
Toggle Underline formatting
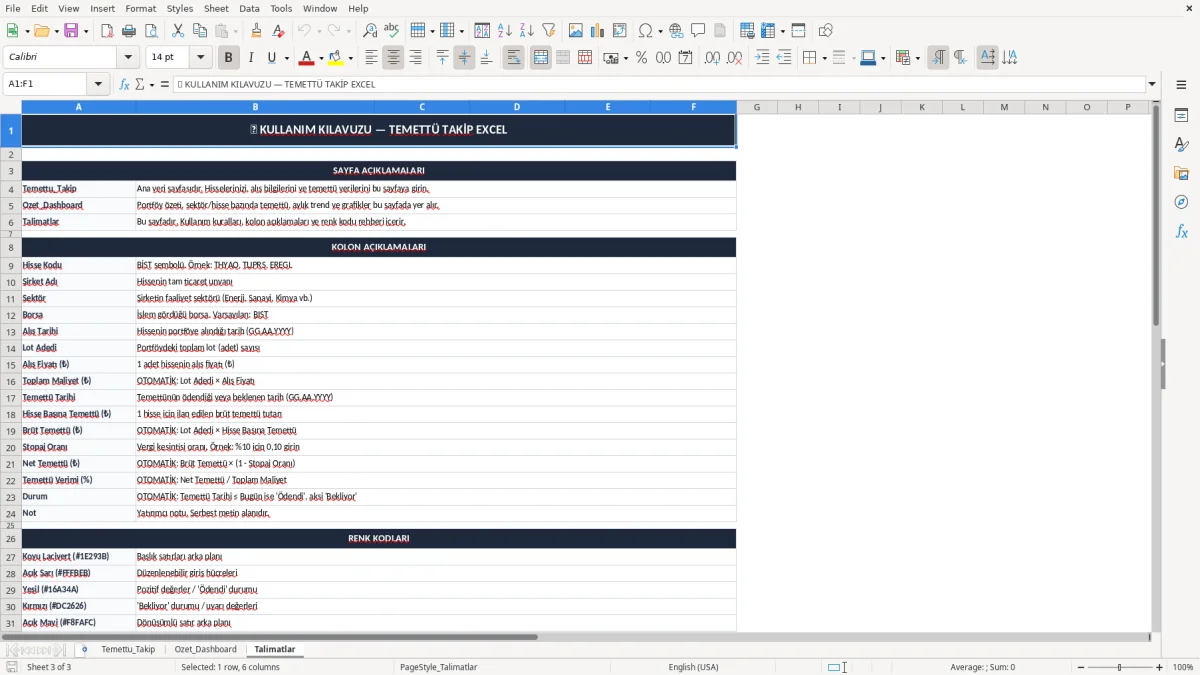(x=271, y=58)
